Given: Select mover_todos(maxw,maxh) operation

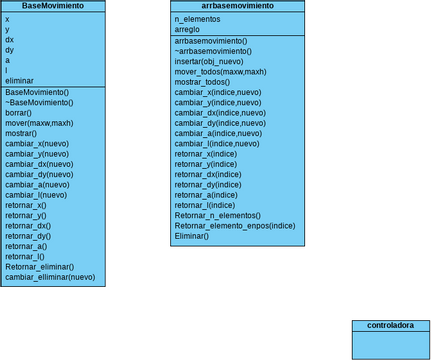Looking at the screenshot, I should pos(220,72).
